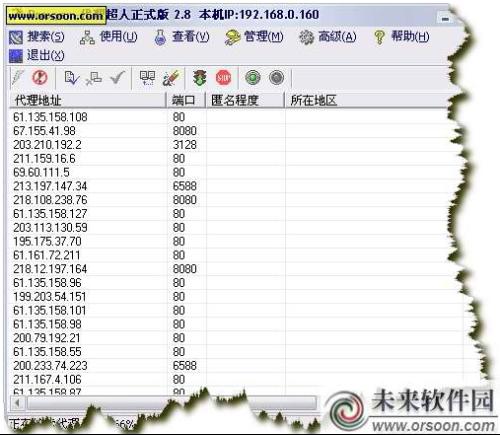Select proxy row 61.135.158.108
500x435 pixels.
coord(230,117)
